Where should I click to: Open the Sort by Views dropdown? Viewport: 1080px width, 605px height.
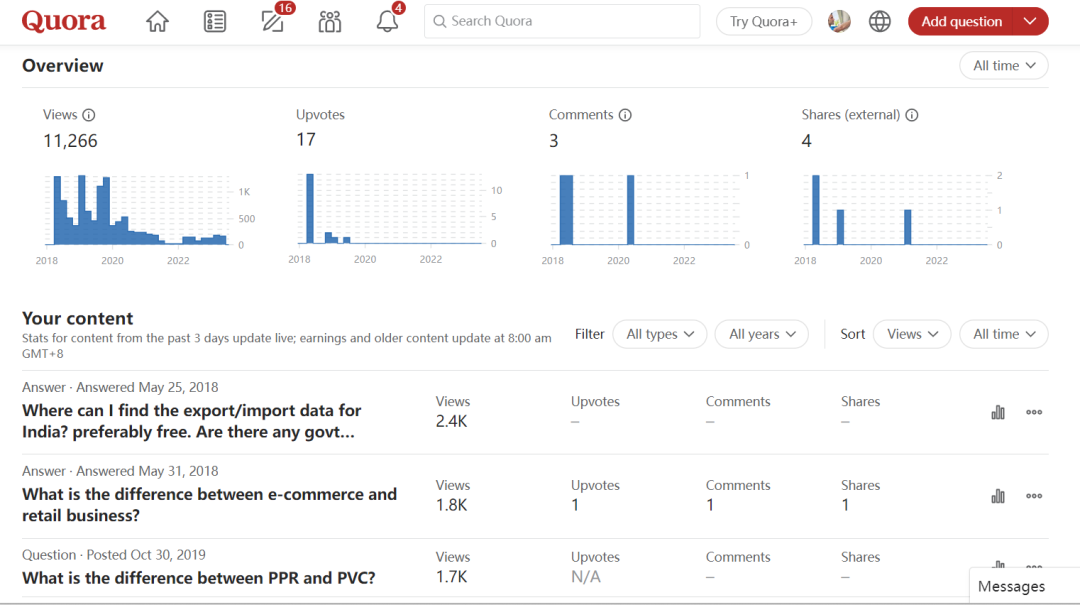pos(911,334)
